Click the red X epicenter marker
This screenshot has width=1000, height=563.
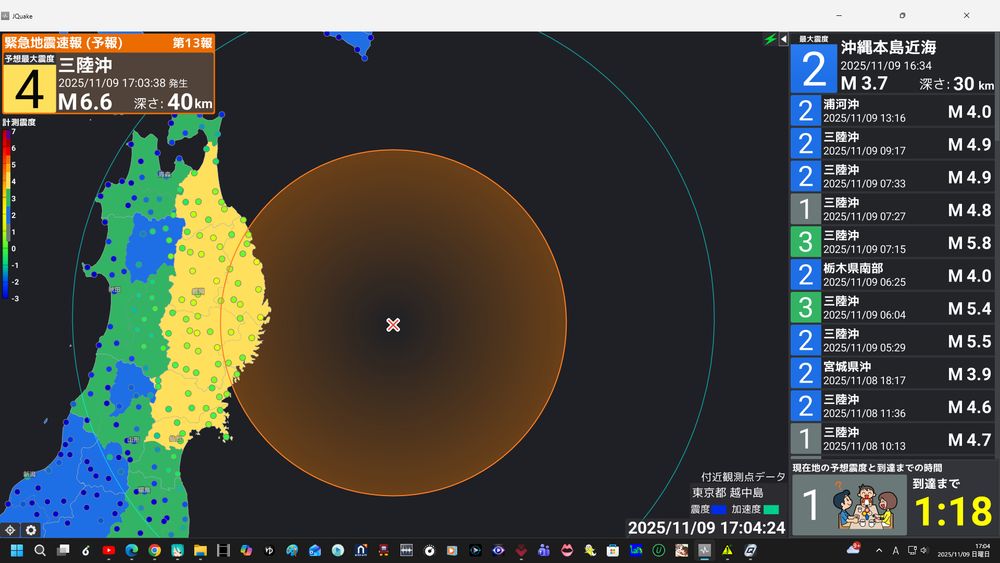pyautogui.click(x=393, y=325)
